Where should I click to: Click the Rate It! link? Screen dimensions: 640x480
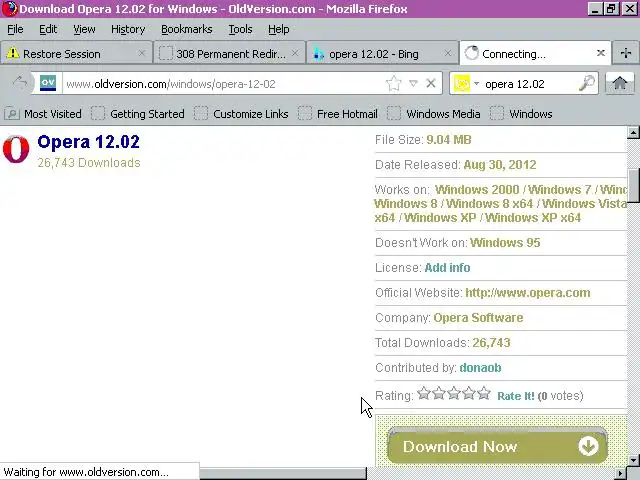point(516,396)
